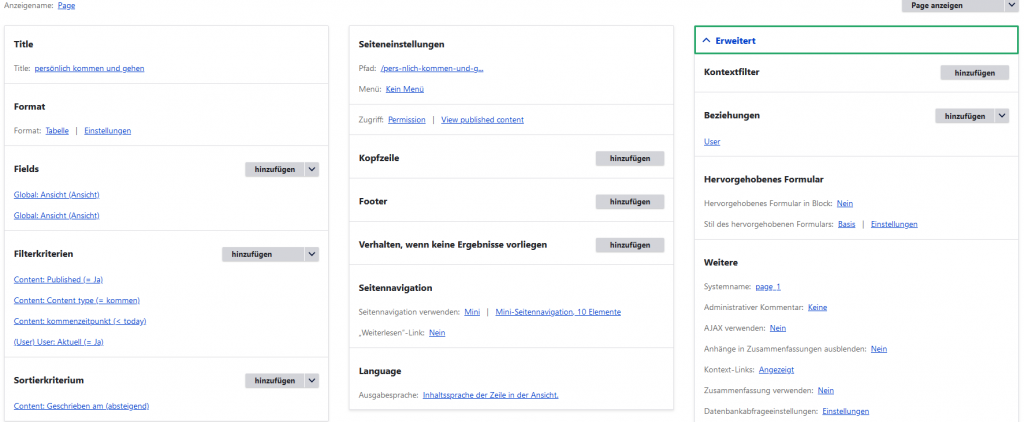Add a new Kontextfilter
The image size is (1024, 422).
(974, 73)
